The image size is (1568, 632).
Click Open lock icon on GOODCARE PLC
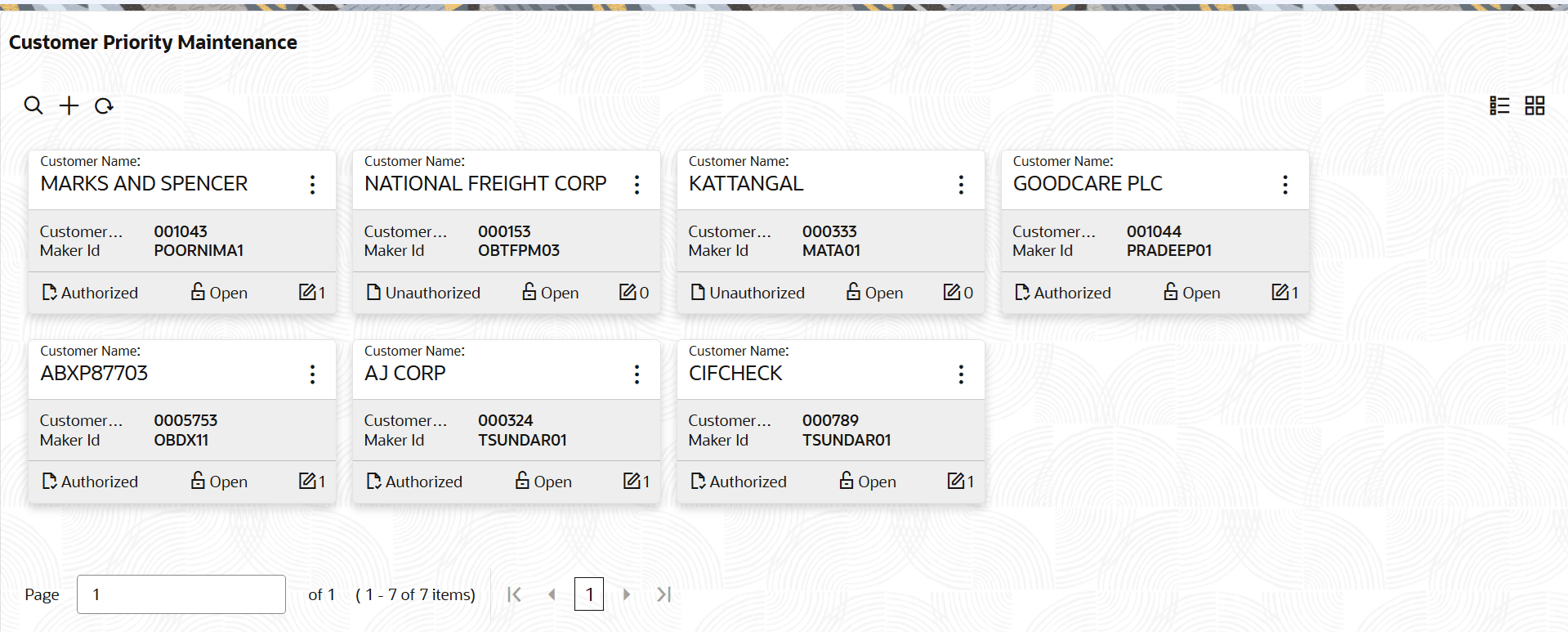1171,291
